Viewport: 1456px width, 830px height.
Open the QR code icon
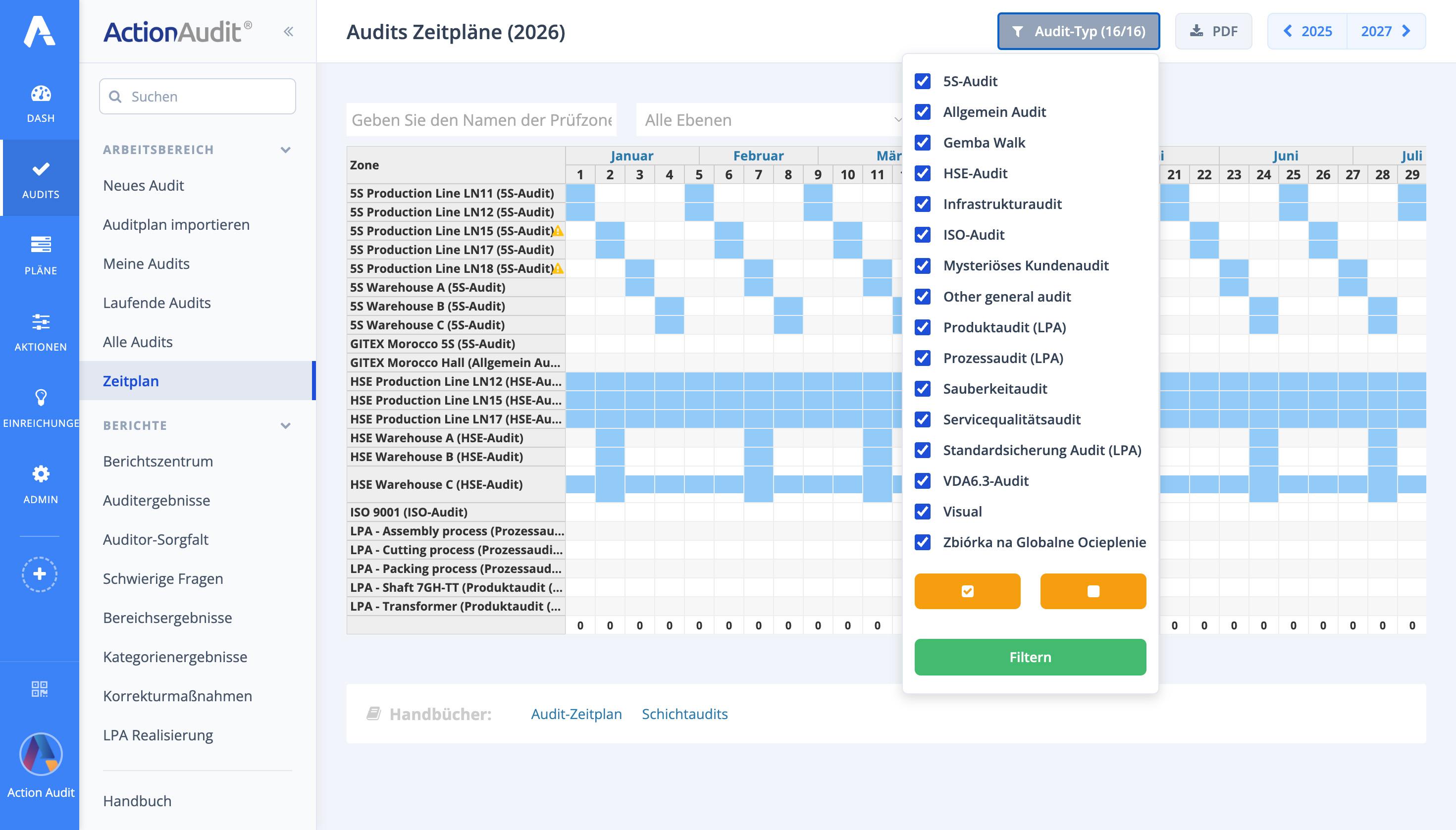pyautogui.click(x=39, y=689)
